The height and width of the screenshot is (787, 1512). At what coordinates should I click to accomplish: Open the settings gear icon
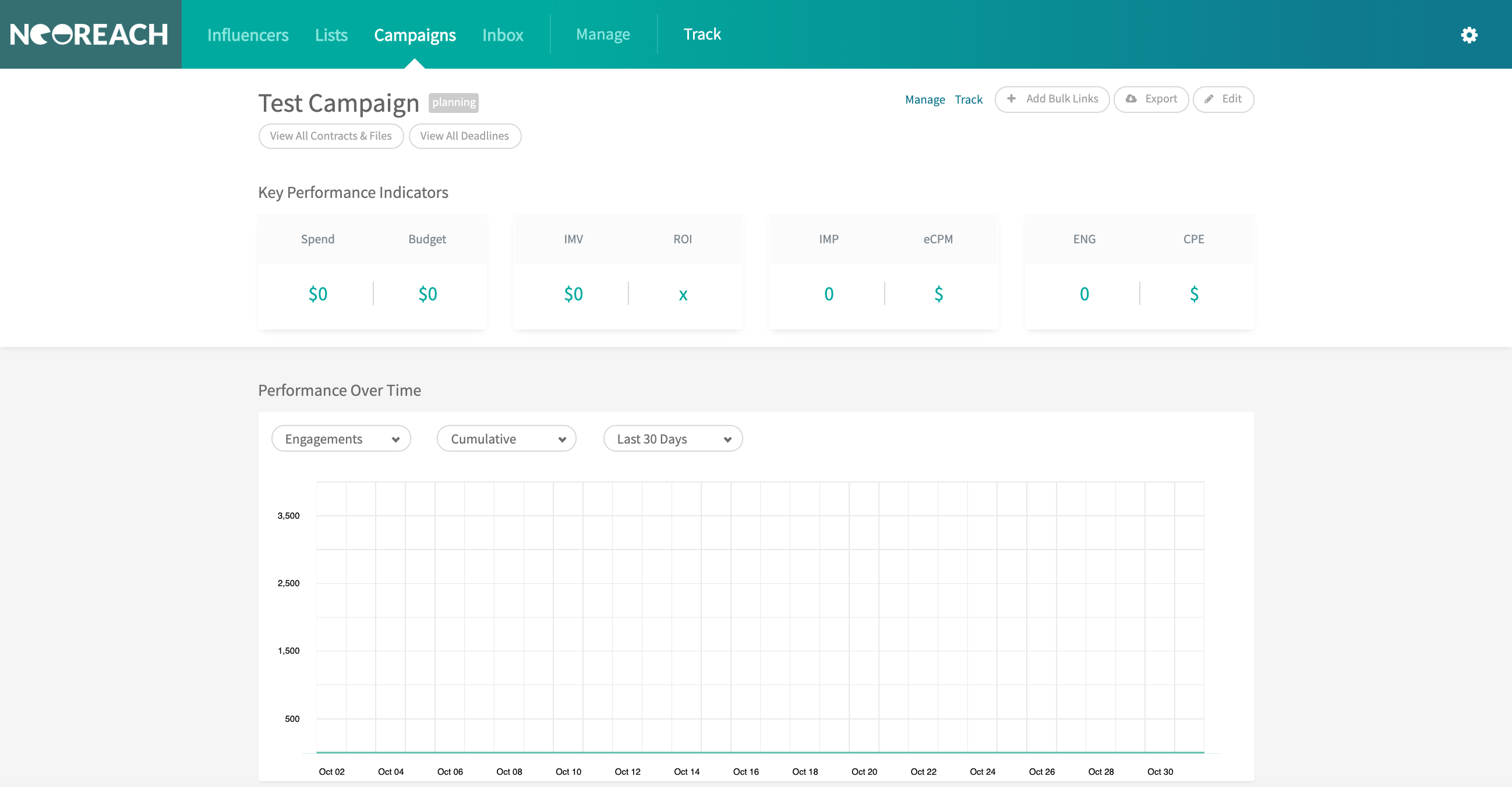pyautogui.click(x=1468, y=34)
